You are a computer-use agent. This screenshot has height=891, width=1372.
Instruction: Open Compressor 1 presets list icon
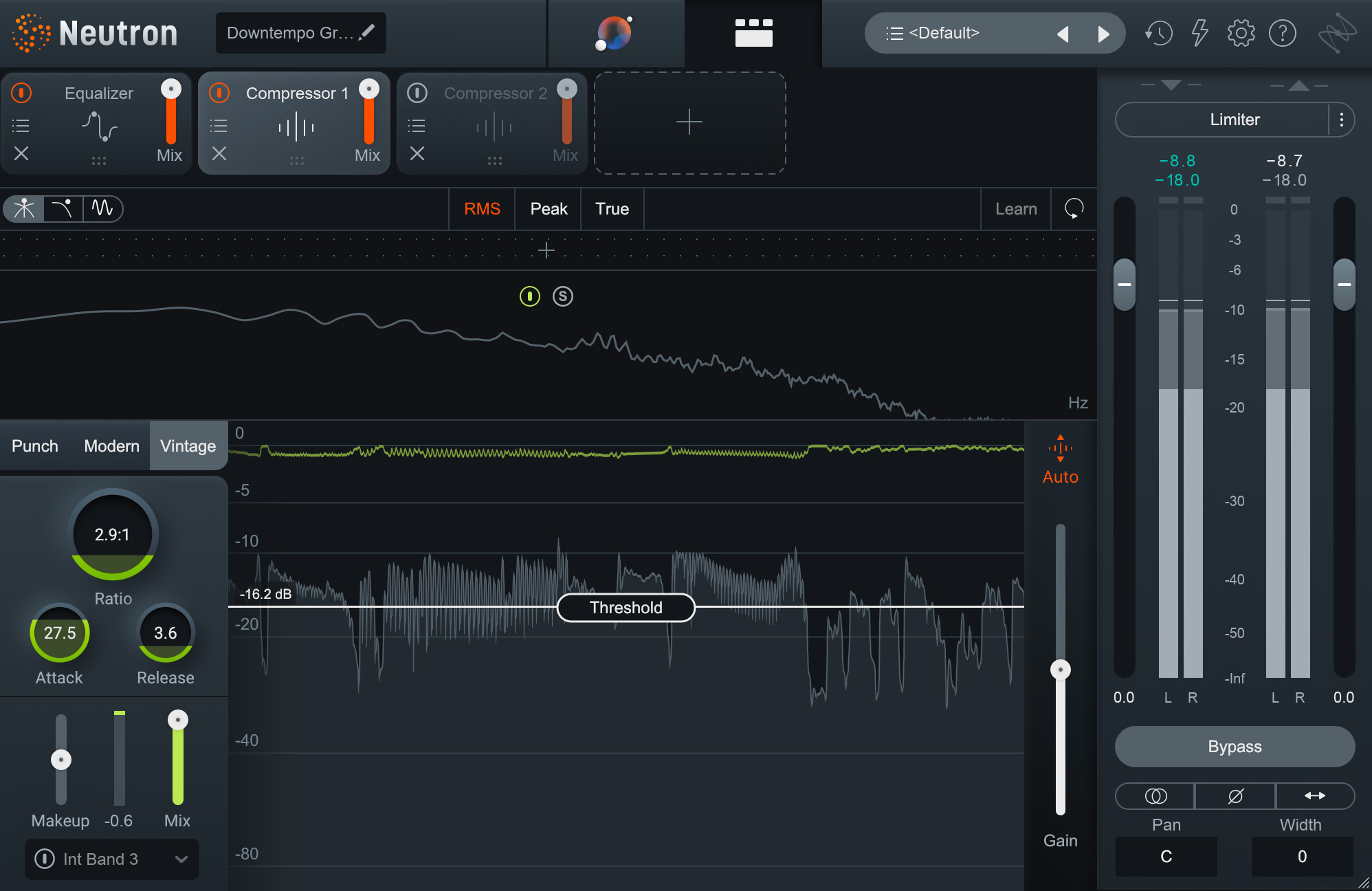coord(219,126)
